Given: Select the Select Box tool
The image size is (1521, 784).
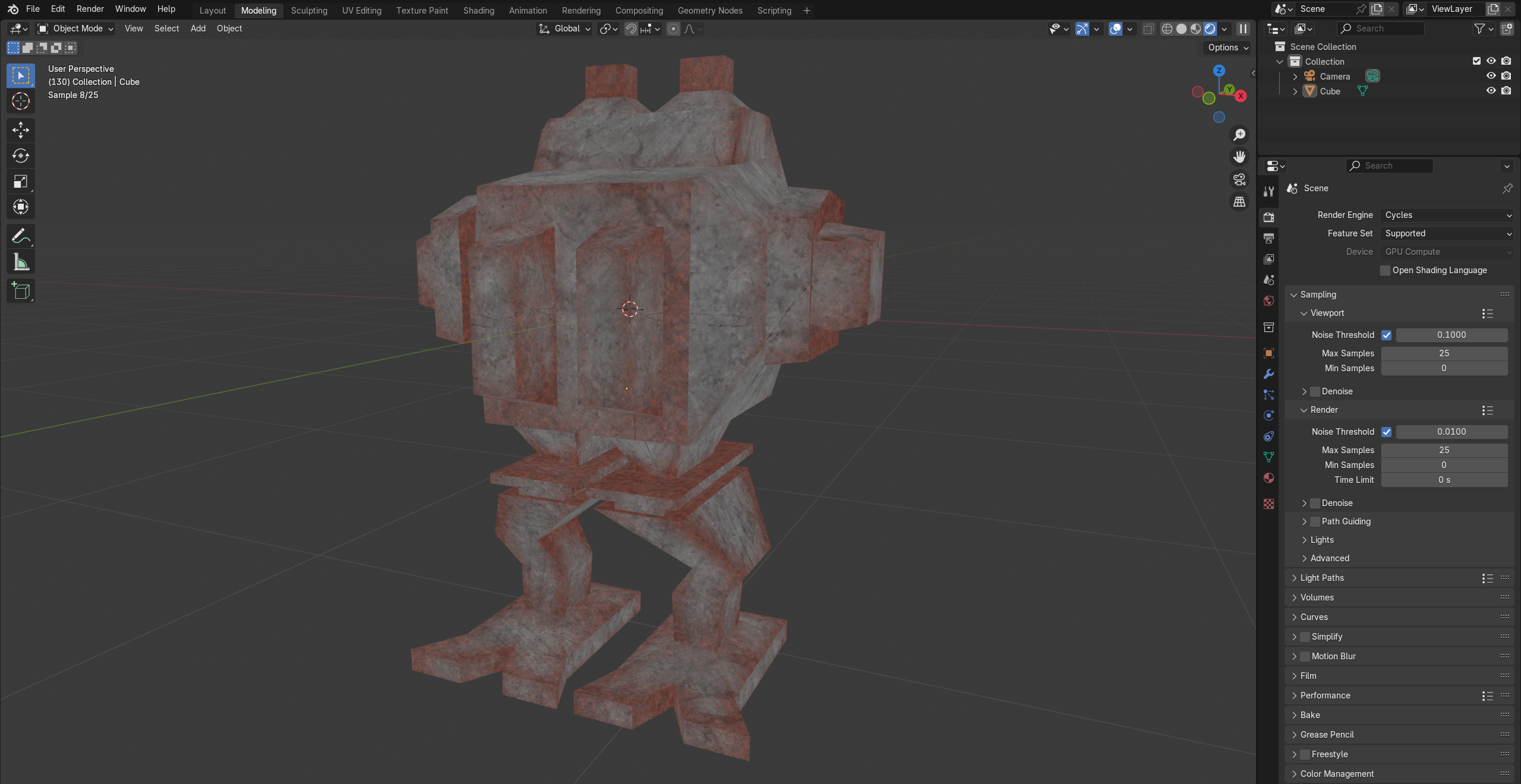Looking at the screenshot, I should point(21,75).
